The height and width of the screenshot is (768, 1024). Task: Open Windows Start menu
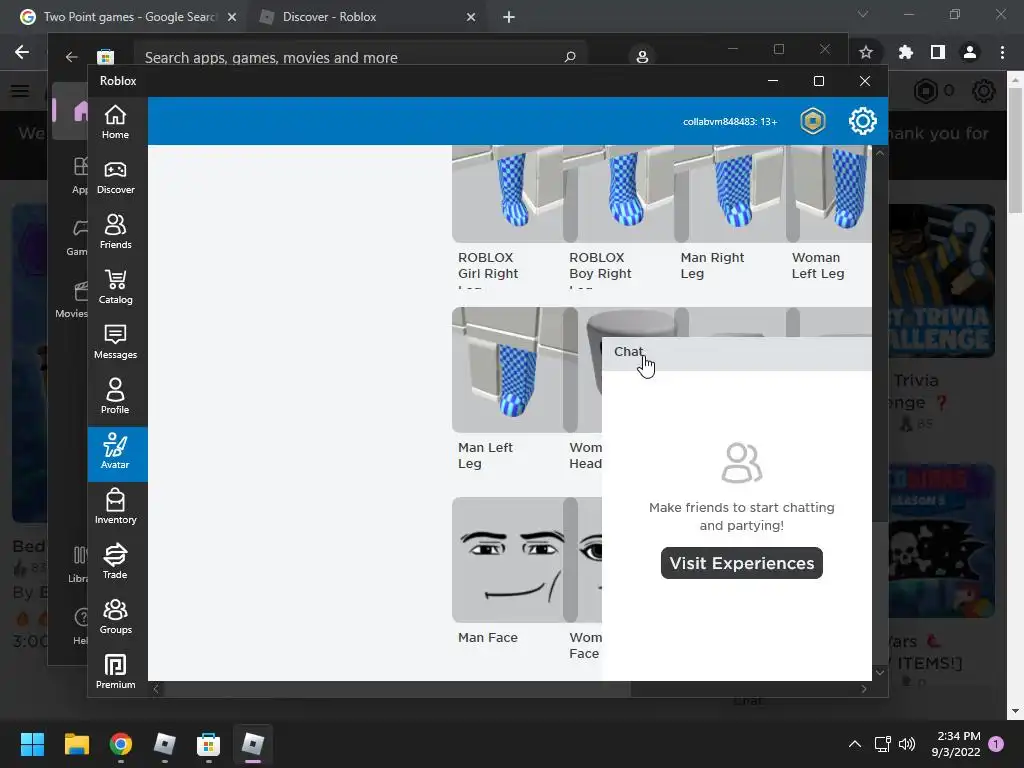[32, 744]
